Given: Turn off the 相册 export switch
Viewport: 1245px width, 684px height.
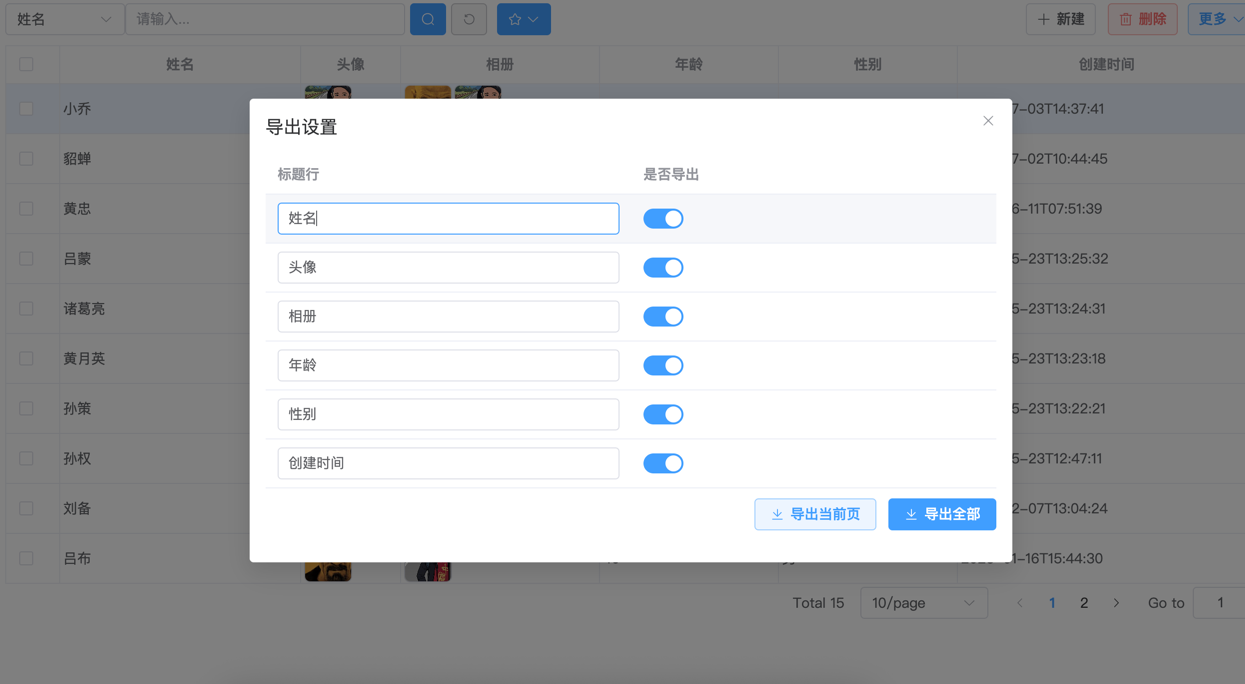Looking at the screenshot, I should tap(663, 317).
